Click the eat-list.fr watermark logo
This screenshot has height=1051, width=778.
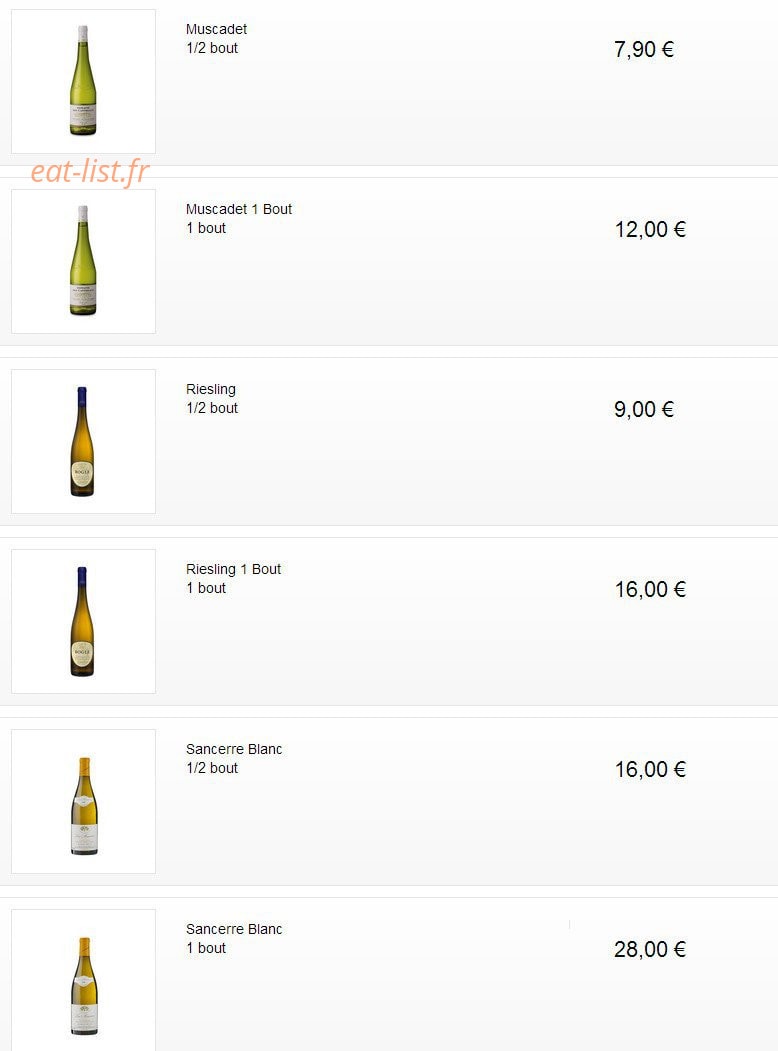coord(90,172)
